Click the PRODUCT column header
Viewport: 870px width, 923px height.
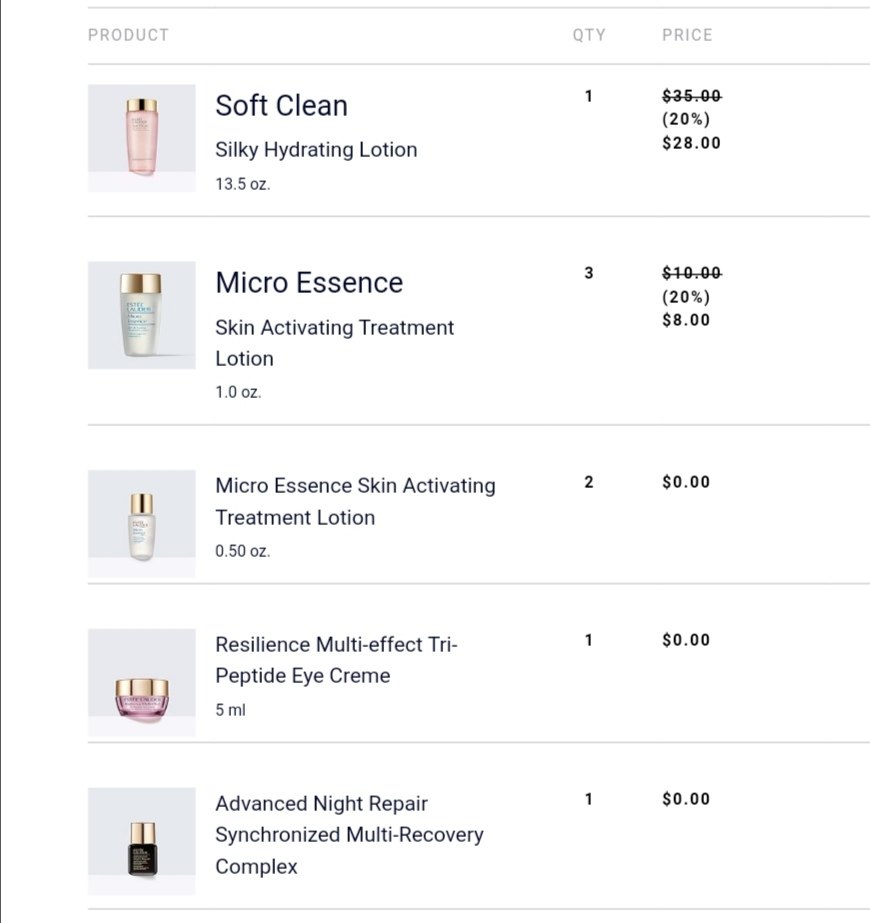pyautogui.click(x=128, y=35)
